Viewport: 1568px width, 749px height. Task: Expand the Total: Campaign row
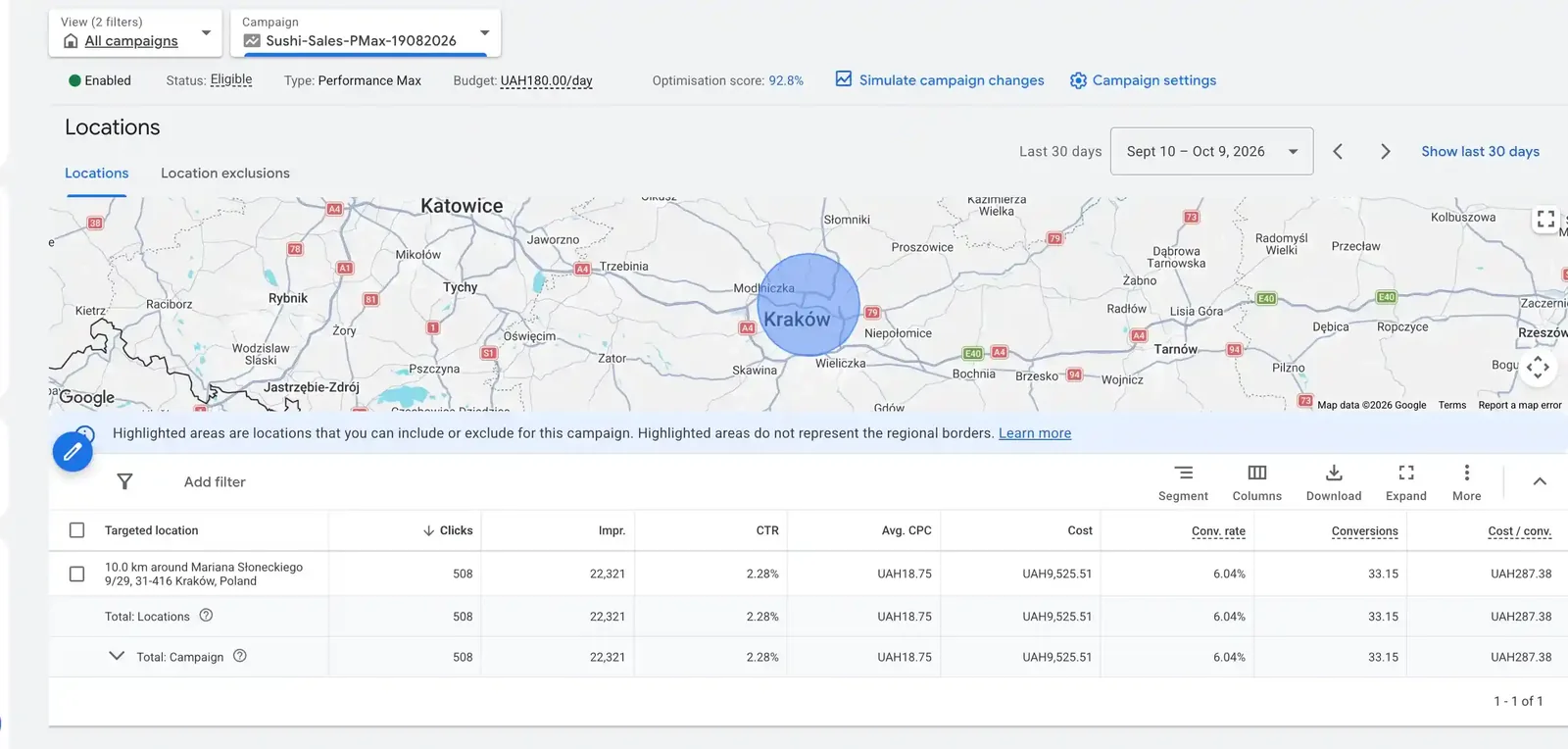tap(117, 656)
